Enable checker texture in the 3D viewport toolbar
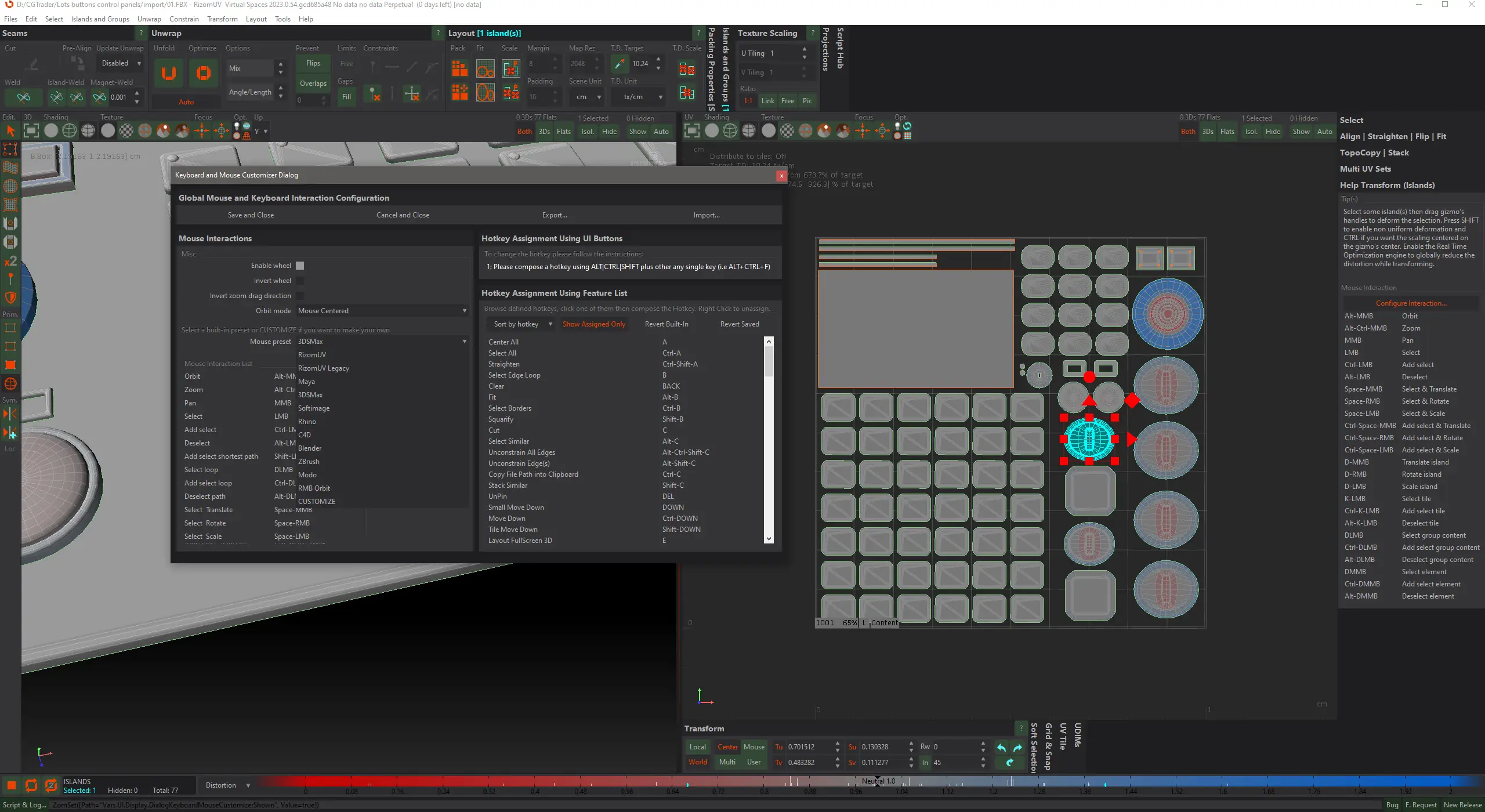The height and width of the screenshot is (812, 1485). [x=126, y=131]
